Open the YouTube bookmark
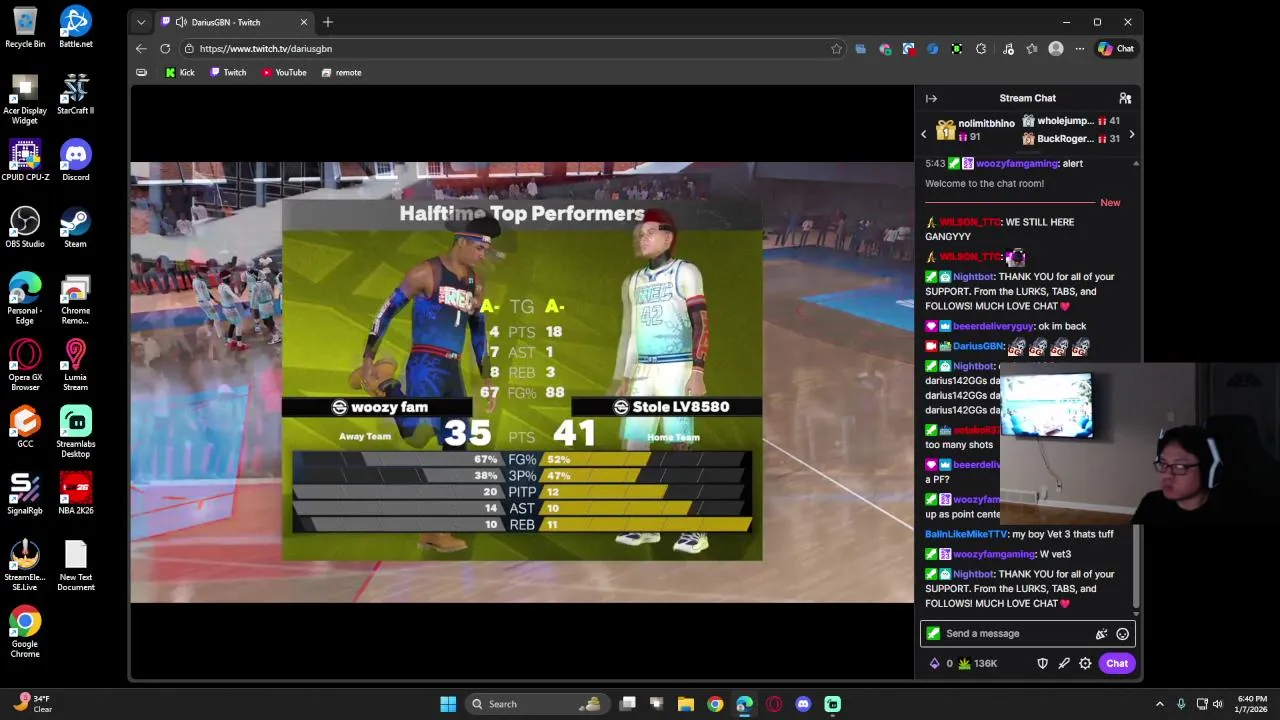Screen dimensions: 1280x720 [x=284, y=72]
